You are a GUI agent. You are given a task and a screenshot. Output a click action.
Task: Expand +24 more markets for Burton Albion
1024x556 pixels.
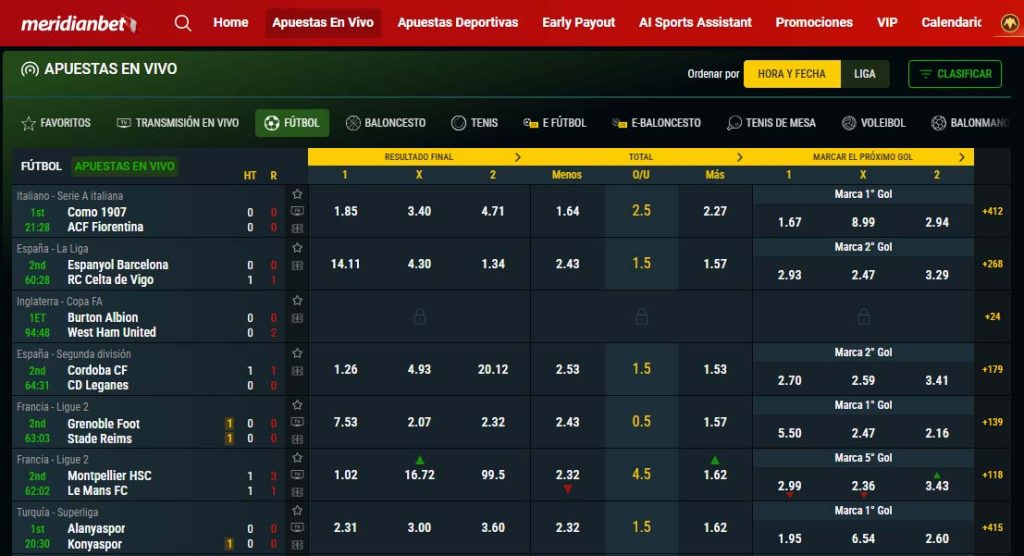coord(992,317)
